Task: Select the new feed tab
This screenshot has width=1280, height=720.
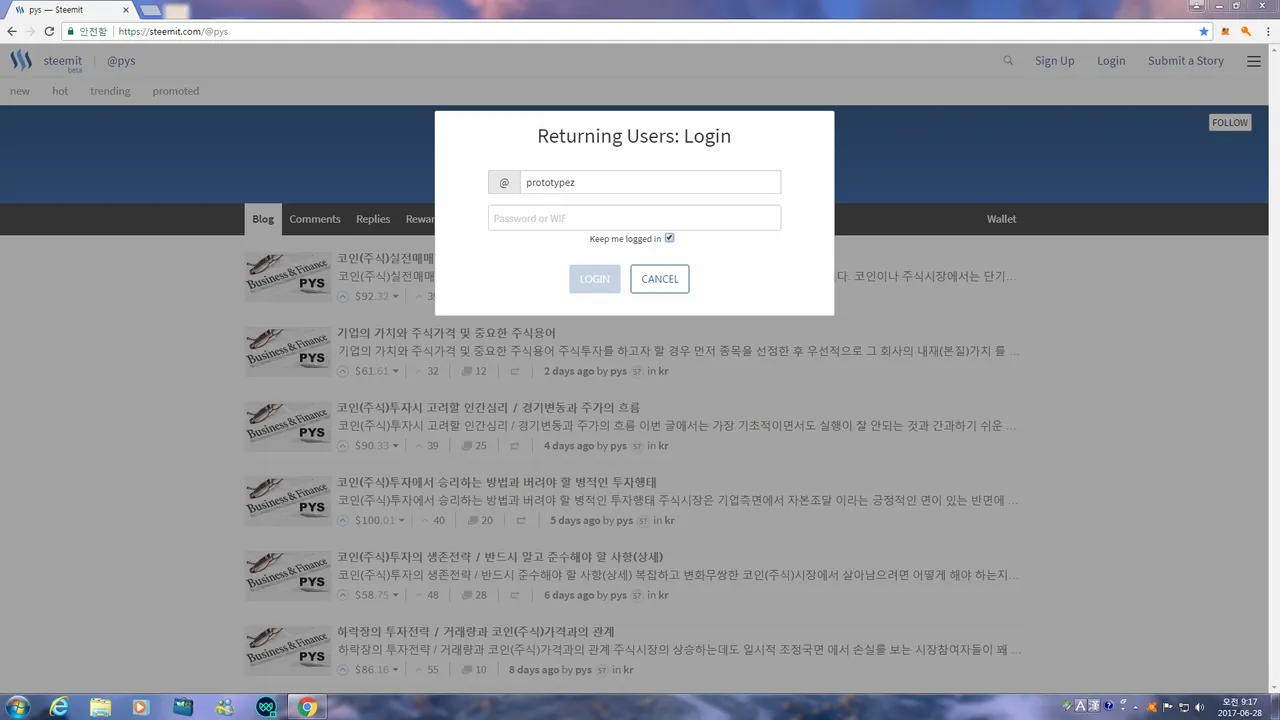Action: pos(20,91)
